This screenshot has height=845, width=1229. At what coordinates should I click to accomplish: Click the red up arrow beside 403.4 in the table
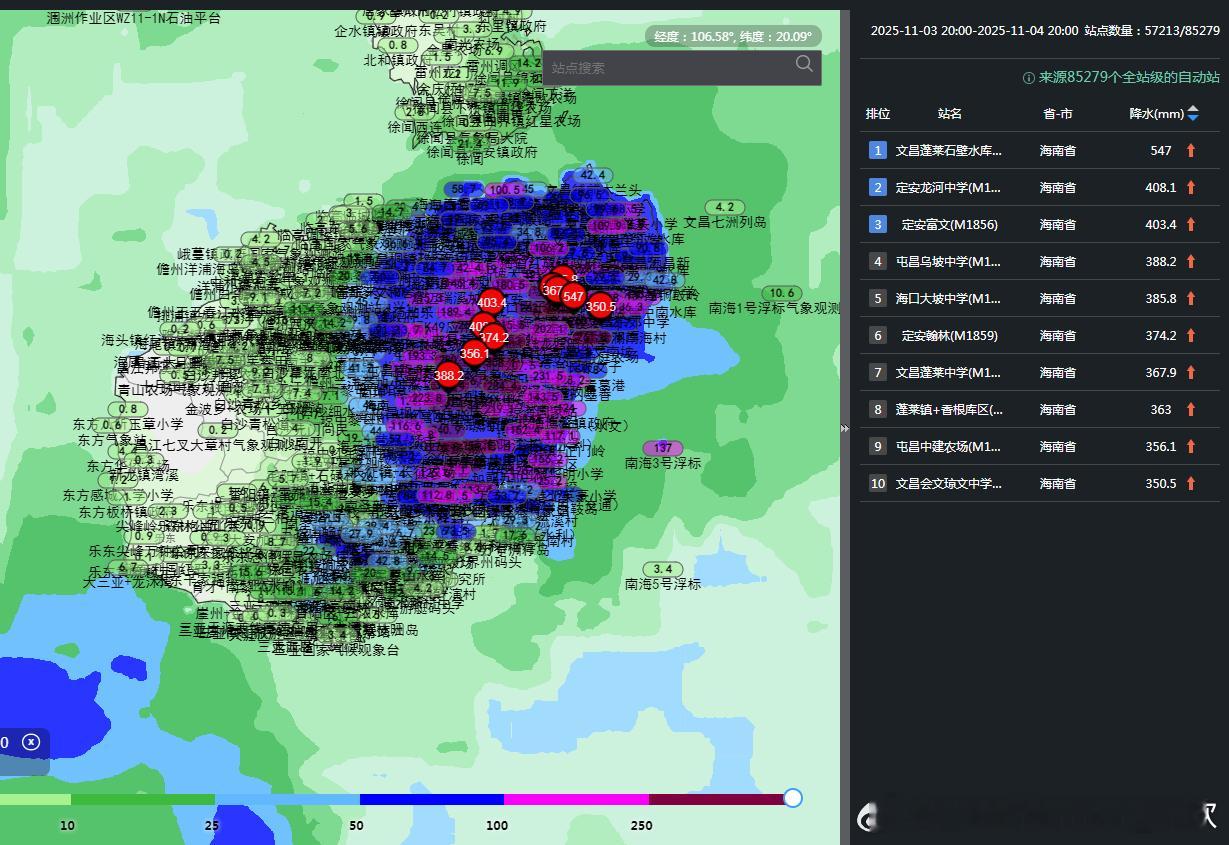[x=1191, y=224]
